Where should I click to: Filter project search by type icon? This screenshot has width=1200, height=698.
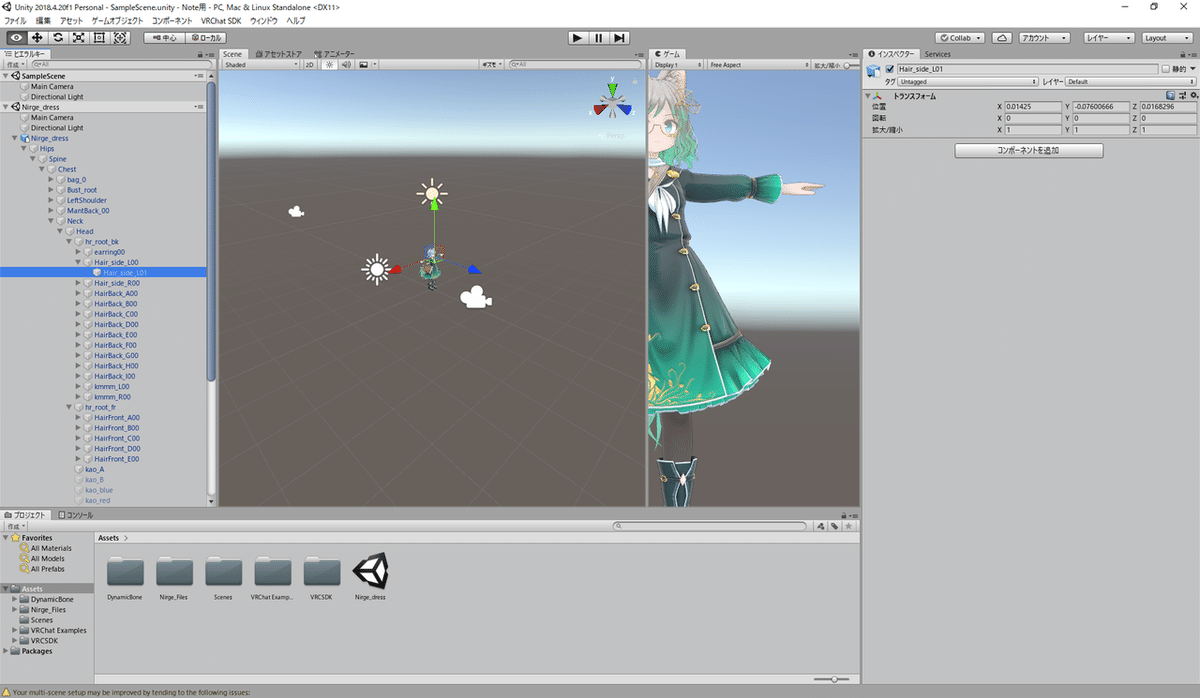point(820,525)
